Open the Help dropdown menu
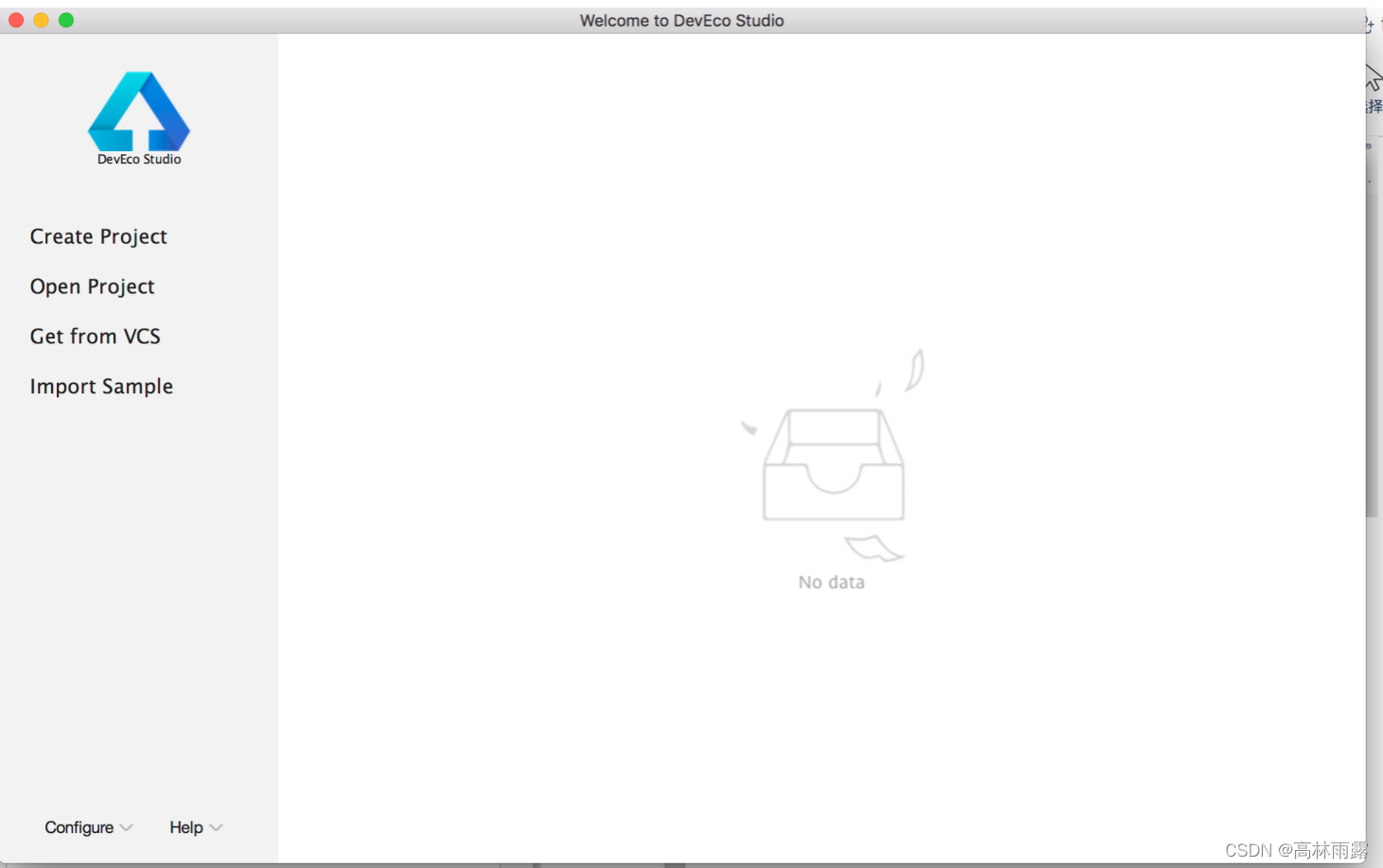 196,827
